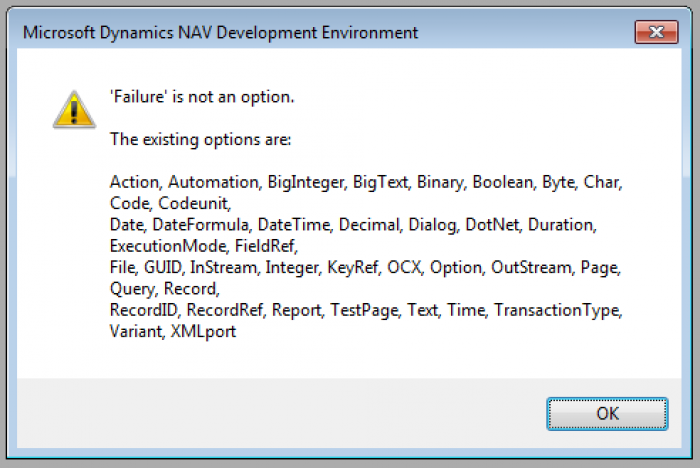
Task: Click the "'Failure' is not an option." message
Action: pos(202,96)
